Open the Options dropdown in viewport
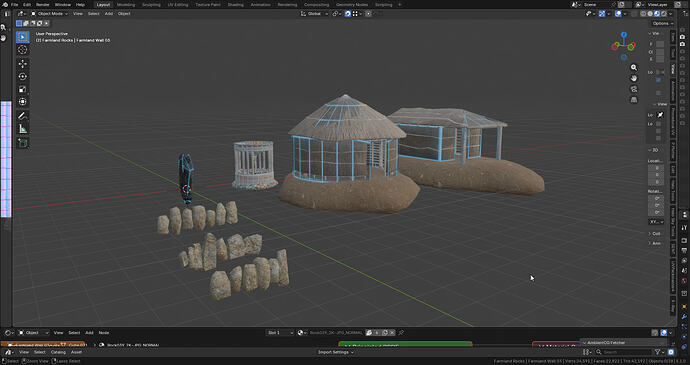 pyautogui.click(x=663, y=23)
